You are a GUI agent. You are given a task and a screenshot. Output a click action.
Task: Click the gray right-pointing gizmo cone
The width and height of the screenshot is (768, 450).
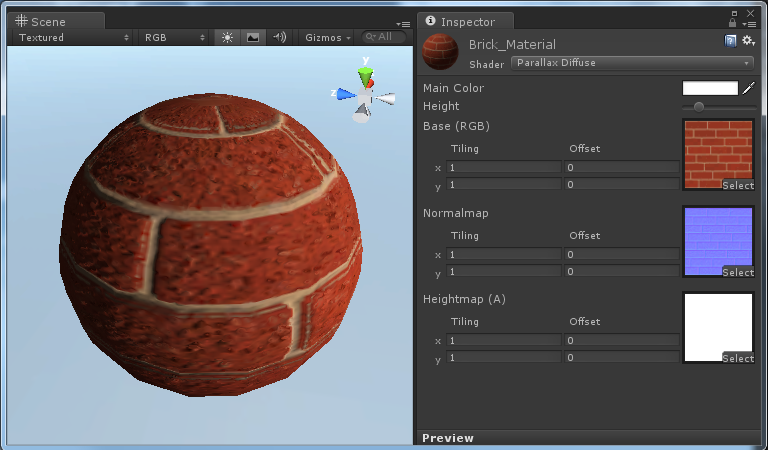click(385, 99)
